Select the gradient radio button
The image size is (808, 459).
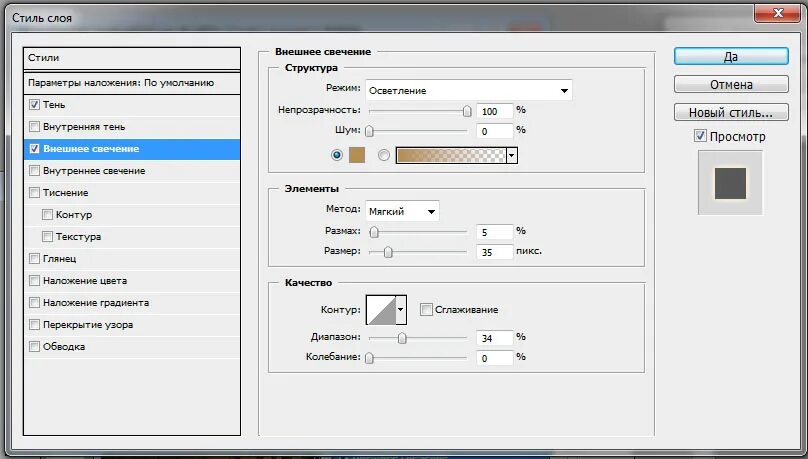click(384, 155)
